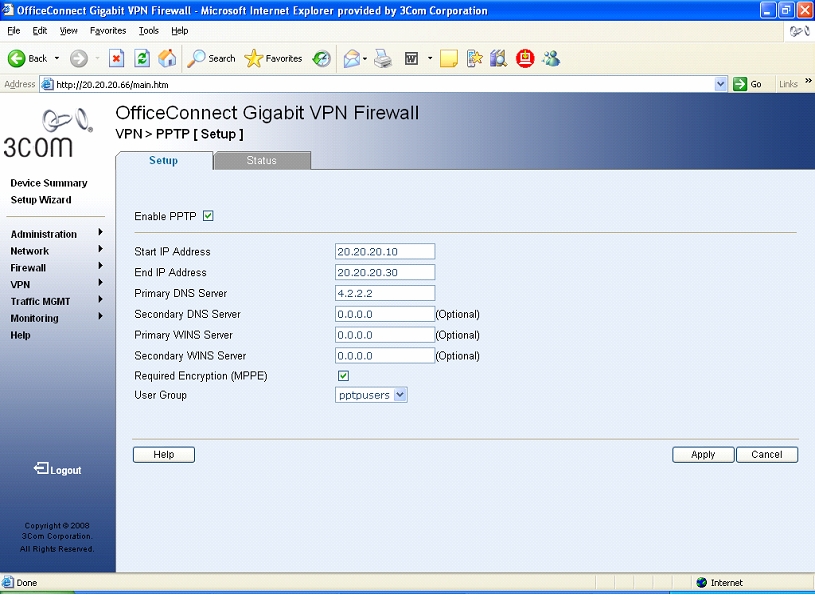Open the browser Home page
Viewport: 815px width, 600px height.
click(166, 58)
